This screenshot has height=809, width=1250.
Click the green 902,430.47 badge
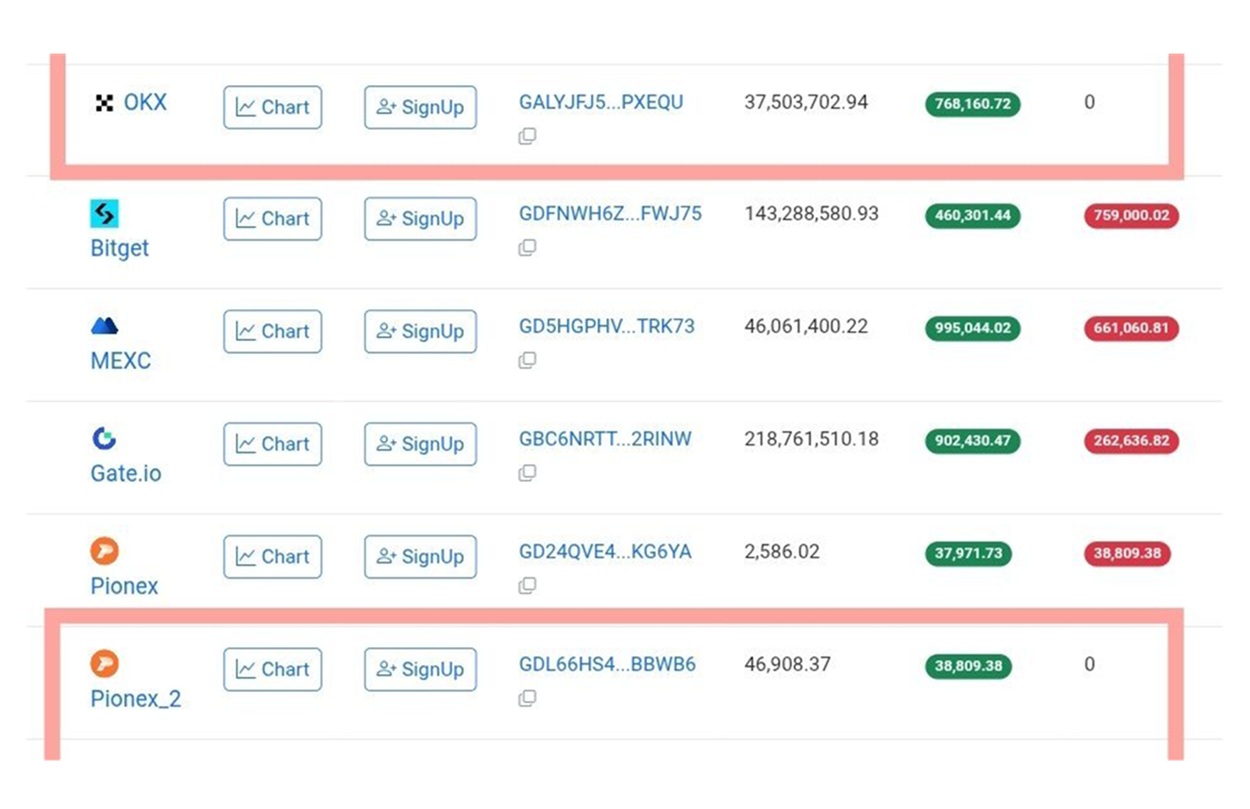pos(972,441)
